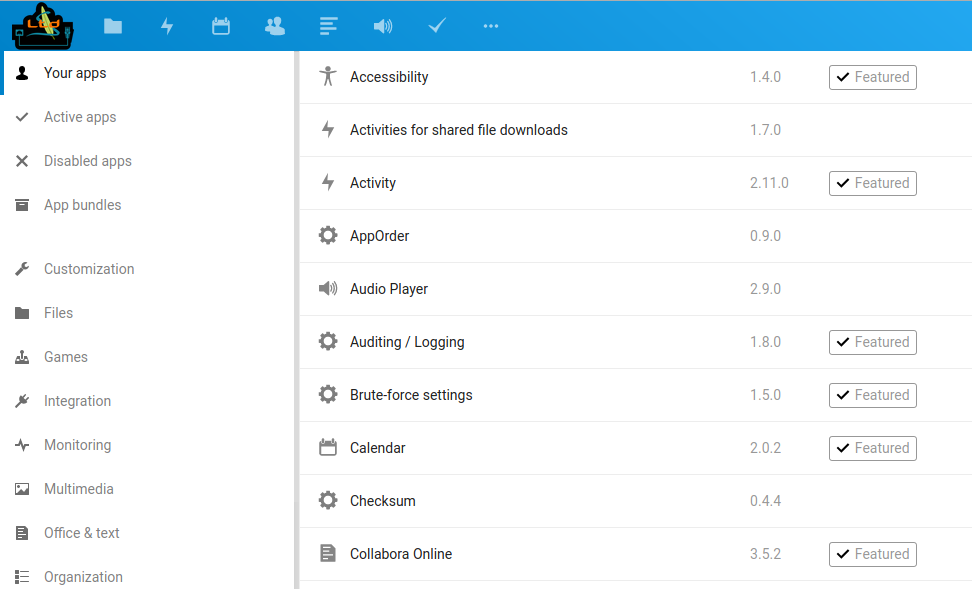The image size is (972, 589).
Task: Open the Audio Player speaker icon in top bar
Action: [382, 26]
